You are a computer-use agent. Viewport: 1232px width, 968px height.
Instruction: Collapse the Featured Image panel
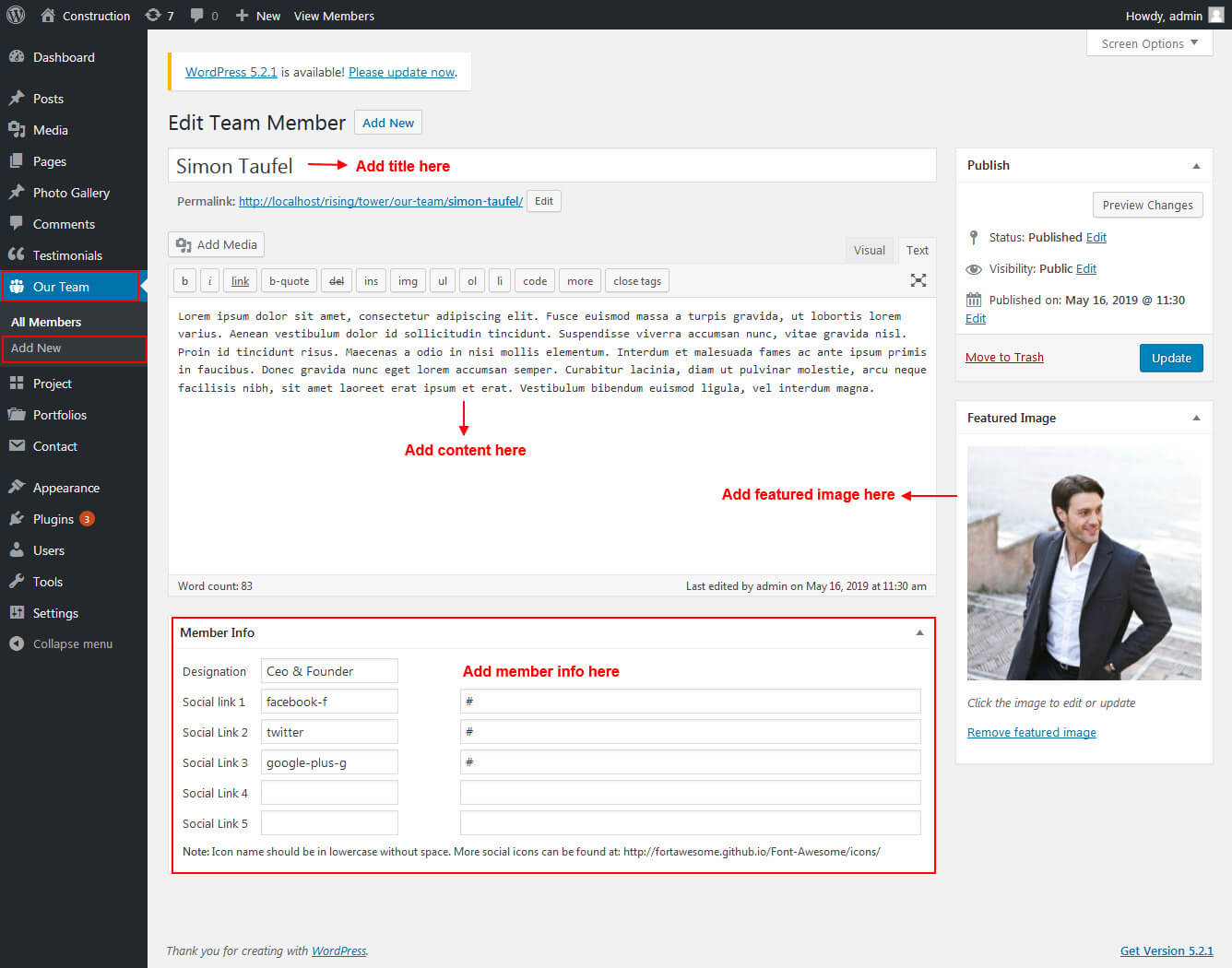(1196, 419)
